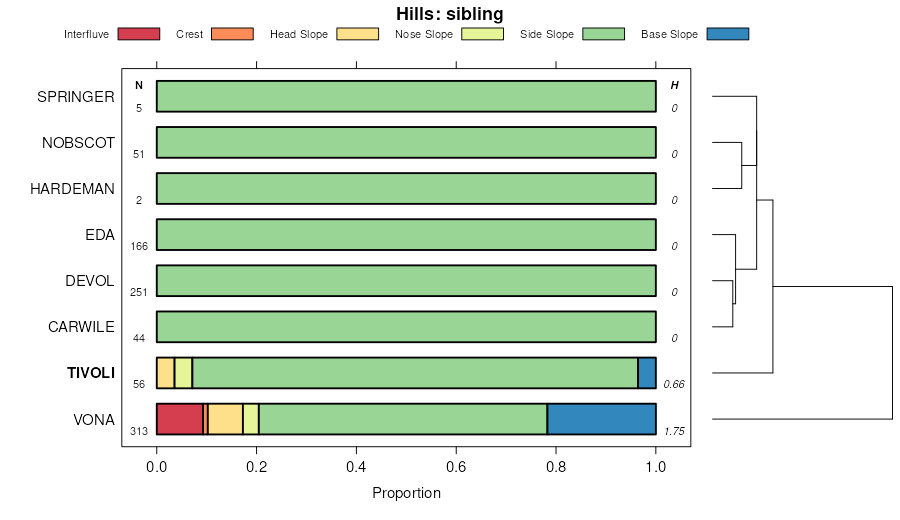Image resolution: width=900 pixels, height=520 pixels.
Task: Select the yellow Head Slope segment in TIVOLI bar
Action: tap(165, 373)
